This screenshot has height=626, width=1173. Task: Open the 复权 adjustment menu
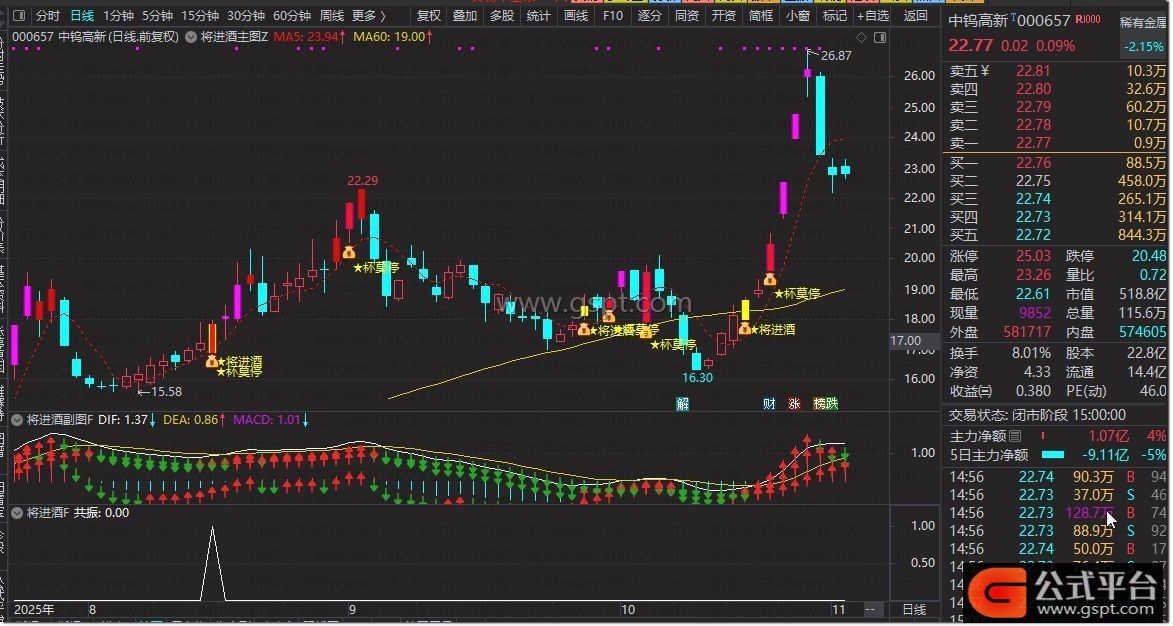coord(429,15)
